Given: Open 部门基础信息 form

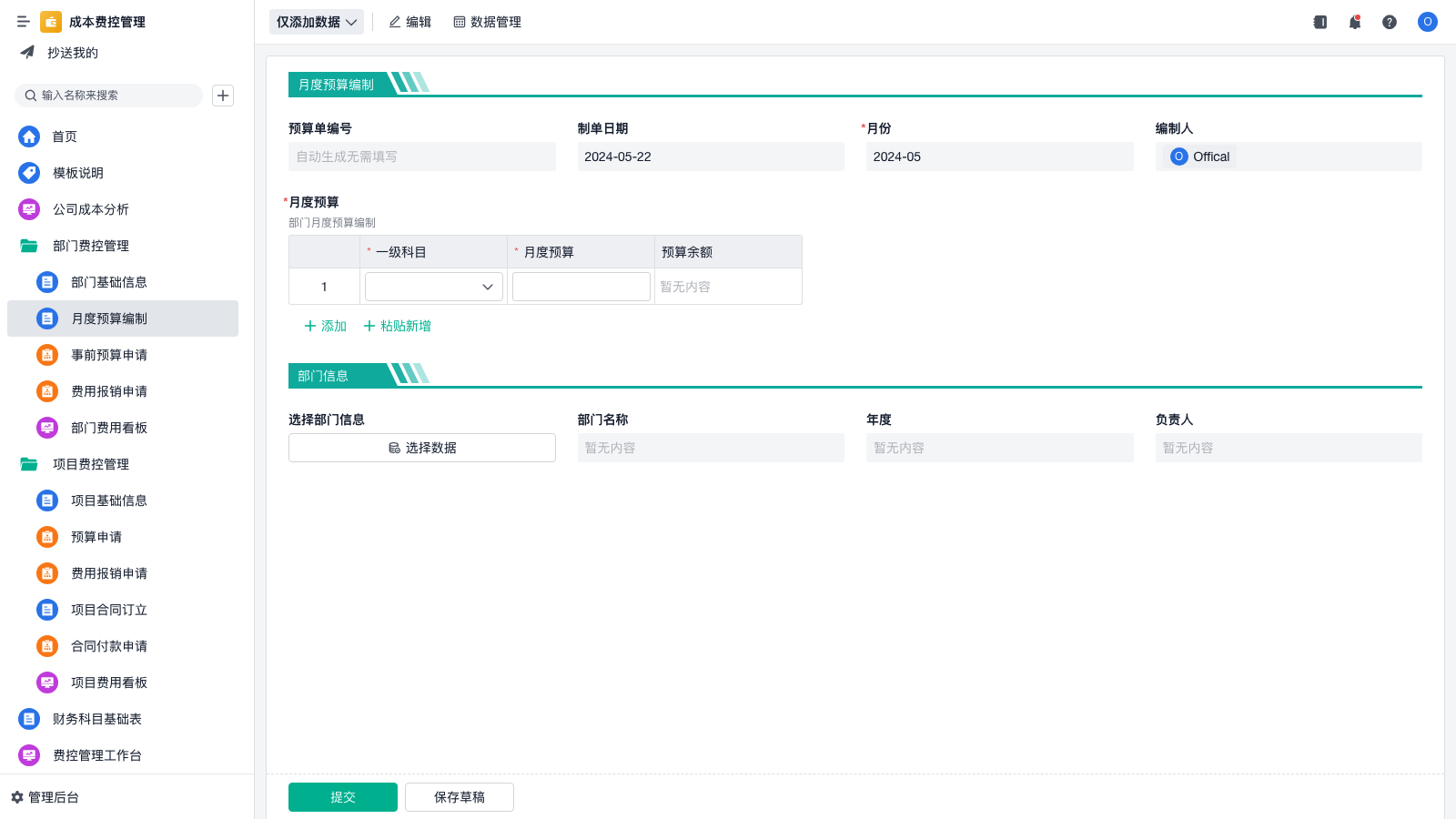Looking at the screenshot, I should pyautogui.click(x=123, y=282).
